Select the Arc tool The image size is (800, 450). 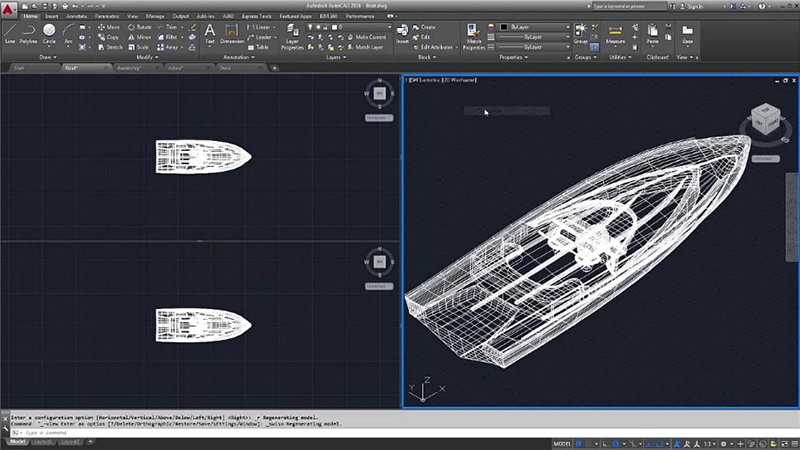coord(68,34)
